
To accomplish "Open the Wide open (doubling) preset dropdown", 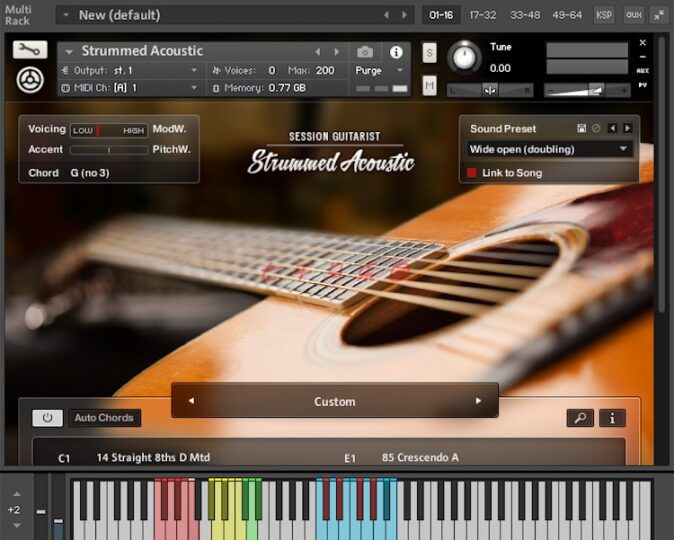I will pos(549,149).
